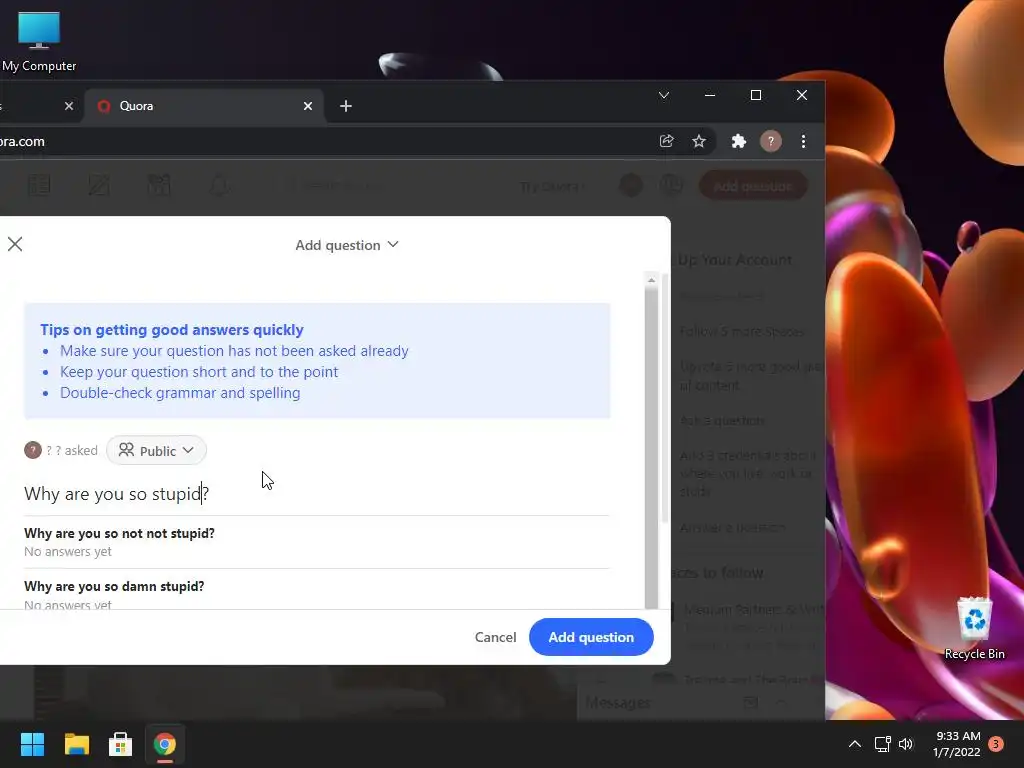Image resolution: width=1024 pixels, height=768 pixels.
Task: Open Chrome three-dot menu
Action: [x=803, y=141]
